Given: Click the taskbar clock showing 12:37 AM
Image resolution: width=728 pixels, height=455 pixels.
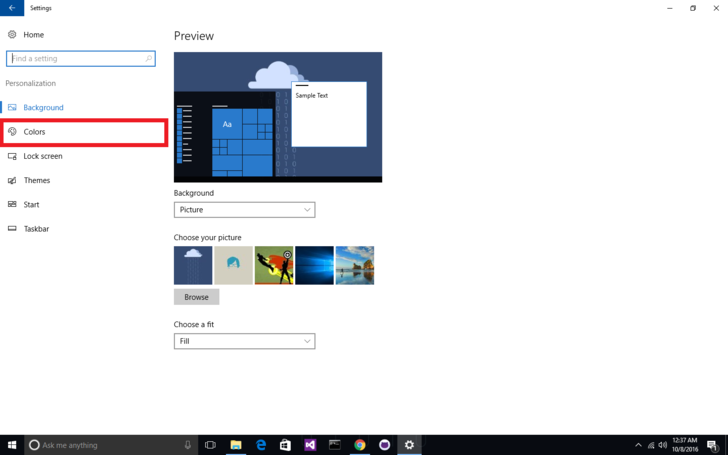Looking at the screenshot, I should tap(685, 445).
